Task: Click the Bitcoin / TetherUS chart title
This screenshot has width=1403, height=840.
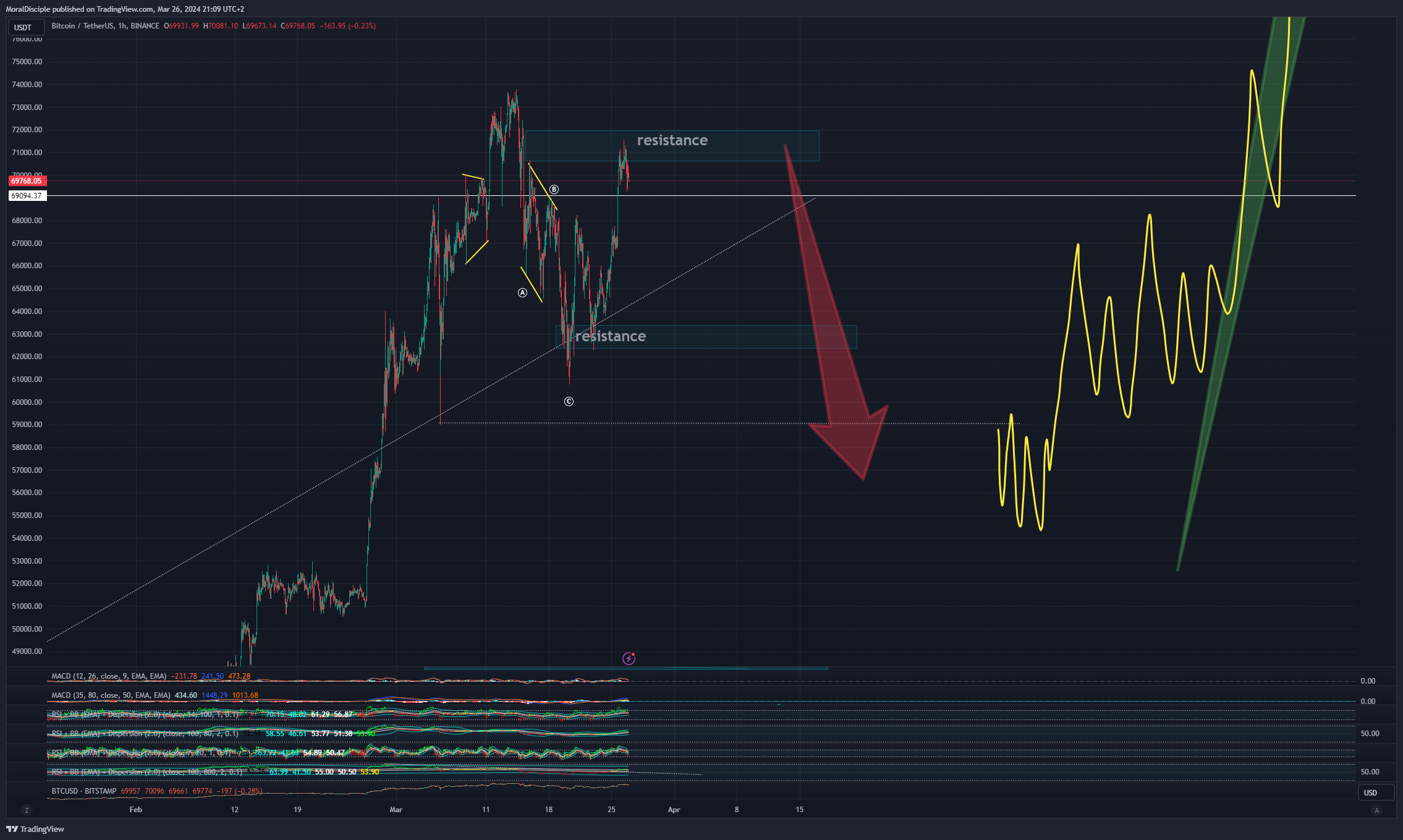Action: [x=105, y=26]
